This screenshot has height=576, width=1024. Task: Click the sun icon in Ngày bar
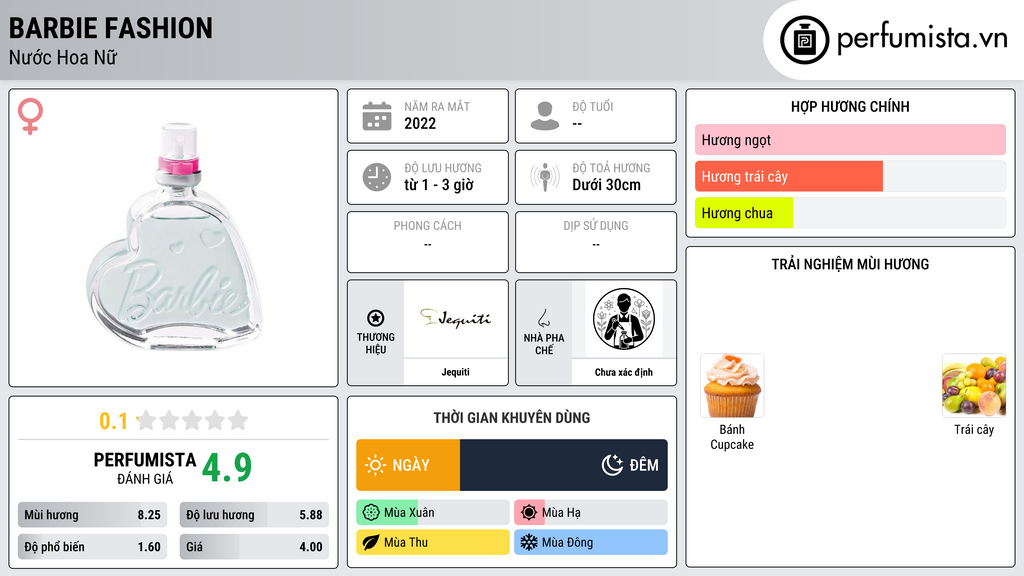coord(375,465)
